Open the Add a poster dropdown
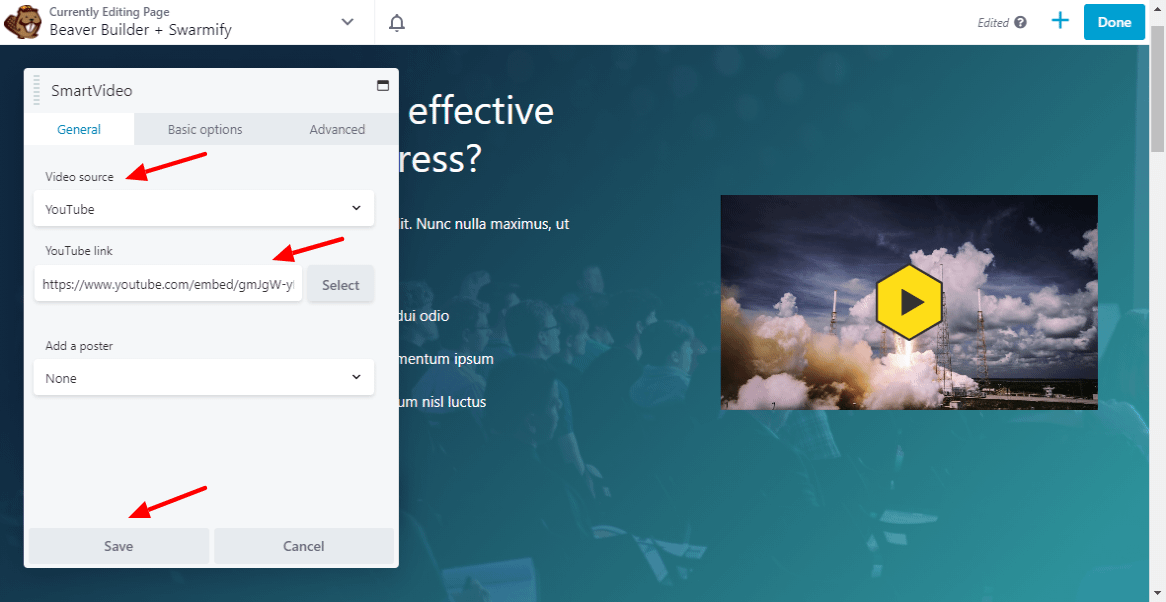 click(x=204, y=378)
